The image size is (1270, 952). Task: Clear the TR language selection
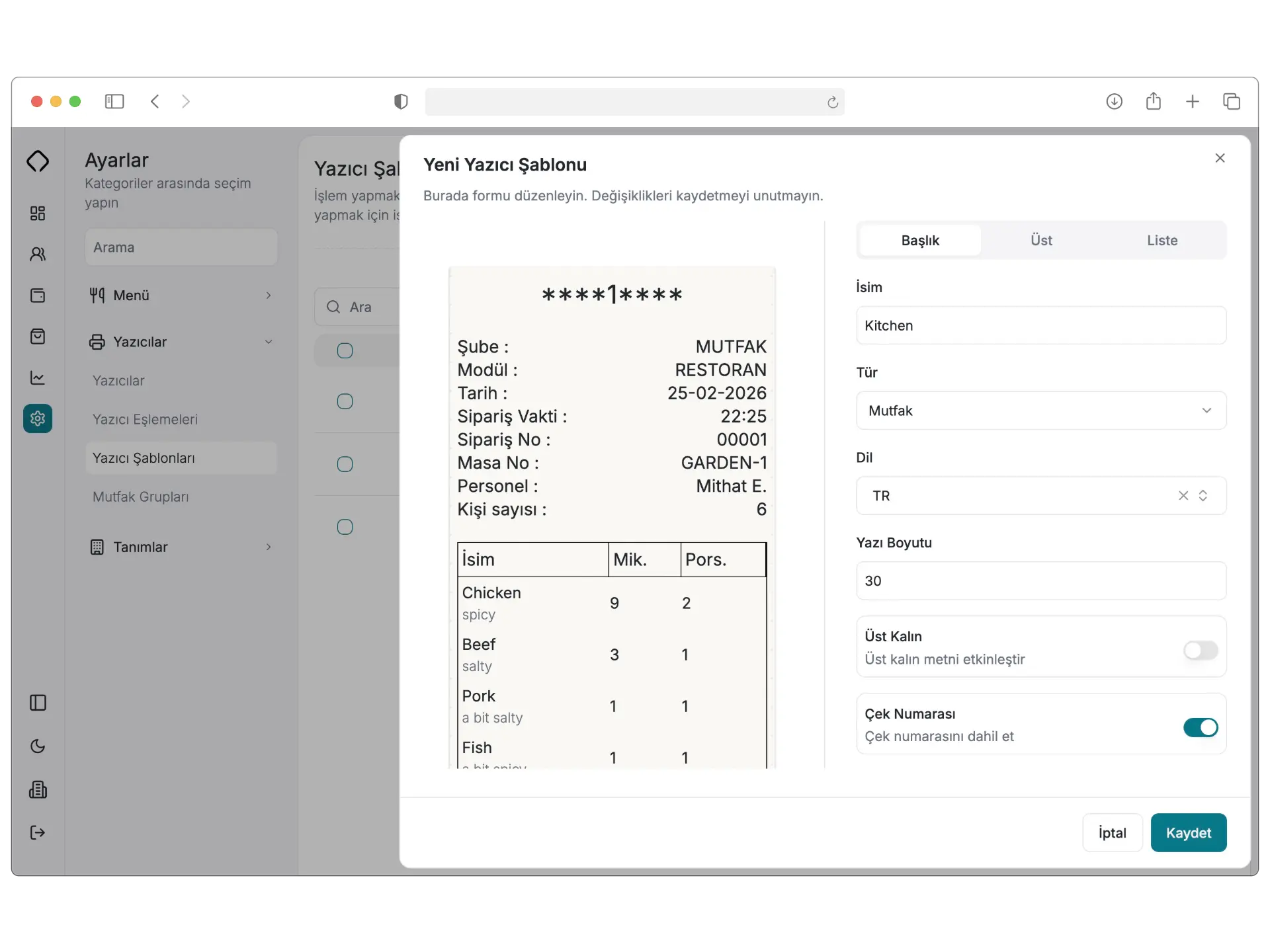(x=1183, y=496)
